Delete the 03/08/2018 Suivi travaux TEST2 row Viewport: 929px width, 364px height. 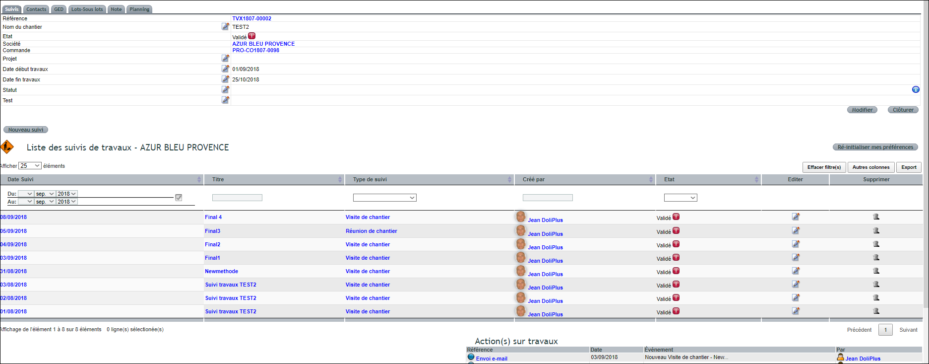click(x=876, y=284)
